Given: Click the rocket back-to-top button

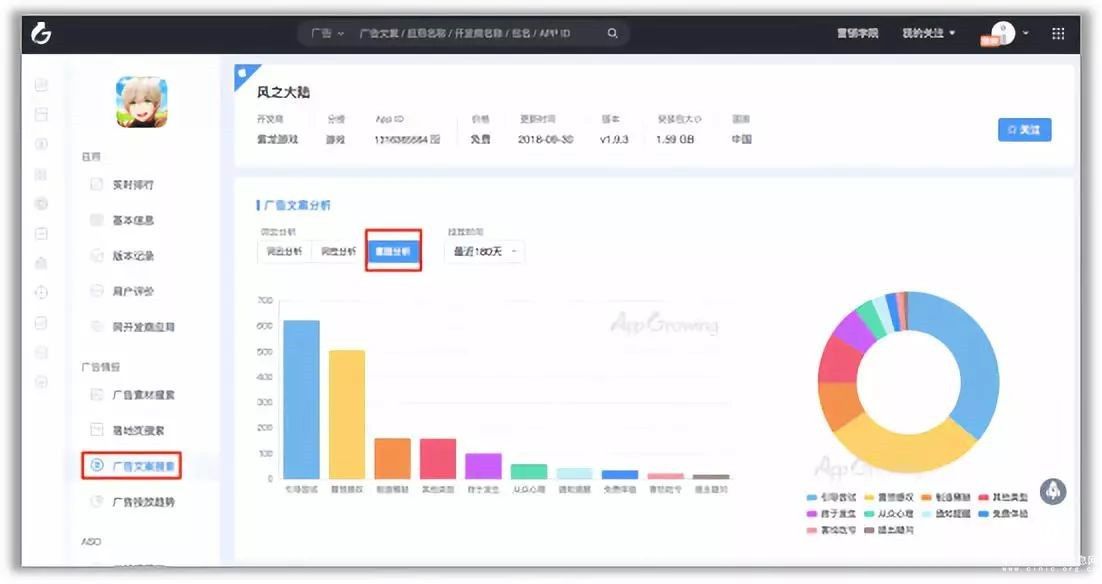Looking at the screenshot, I should click(x=1053, y=491).
